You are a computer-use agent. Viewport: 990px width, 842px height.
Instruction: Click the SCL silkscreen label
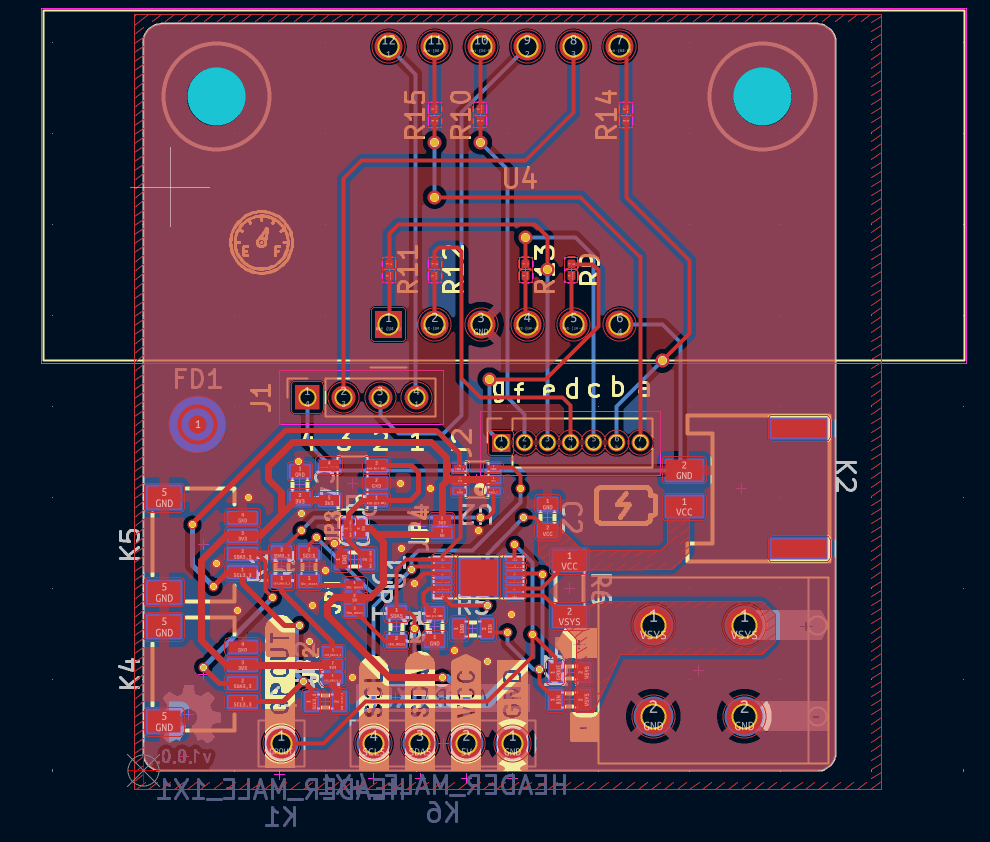pos(374,692)
